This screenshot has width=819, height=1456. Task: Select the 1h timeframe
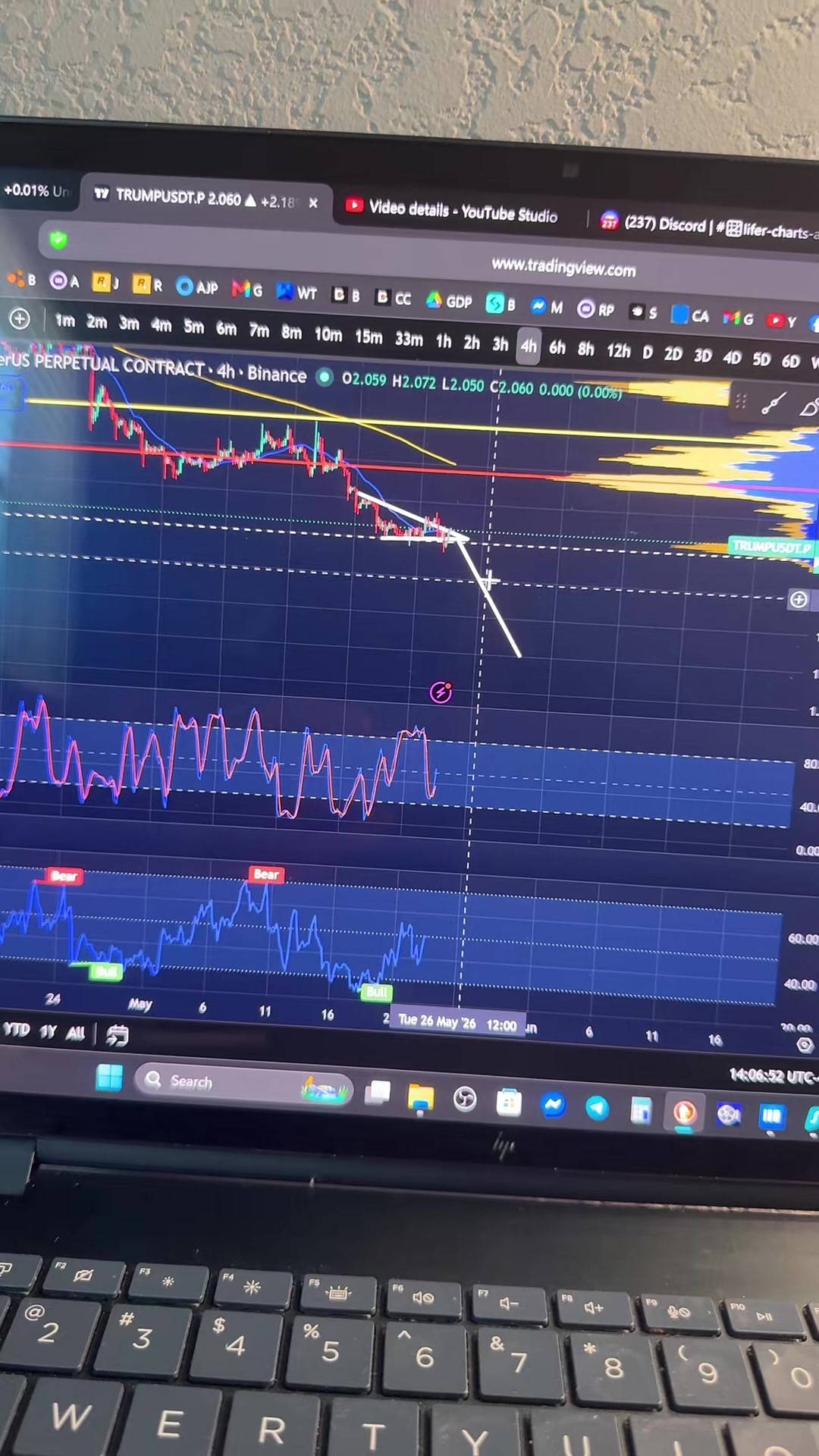[444, 340]
